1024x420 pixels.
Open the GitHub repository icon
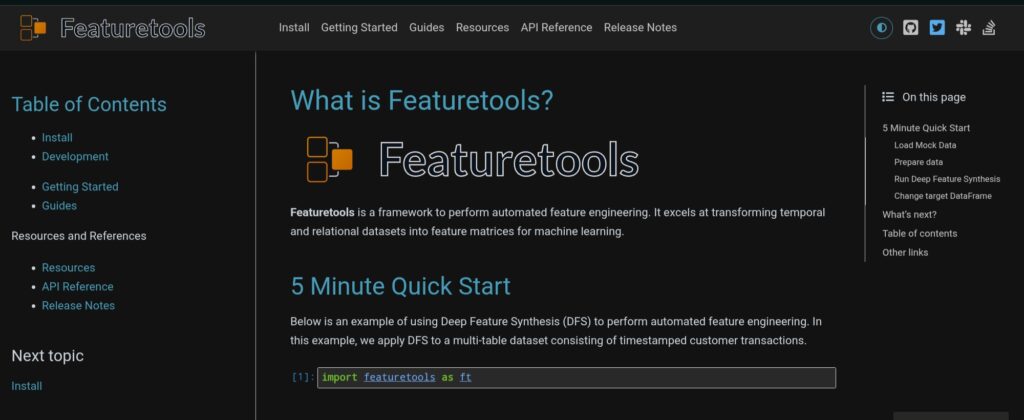coord(910,27)
